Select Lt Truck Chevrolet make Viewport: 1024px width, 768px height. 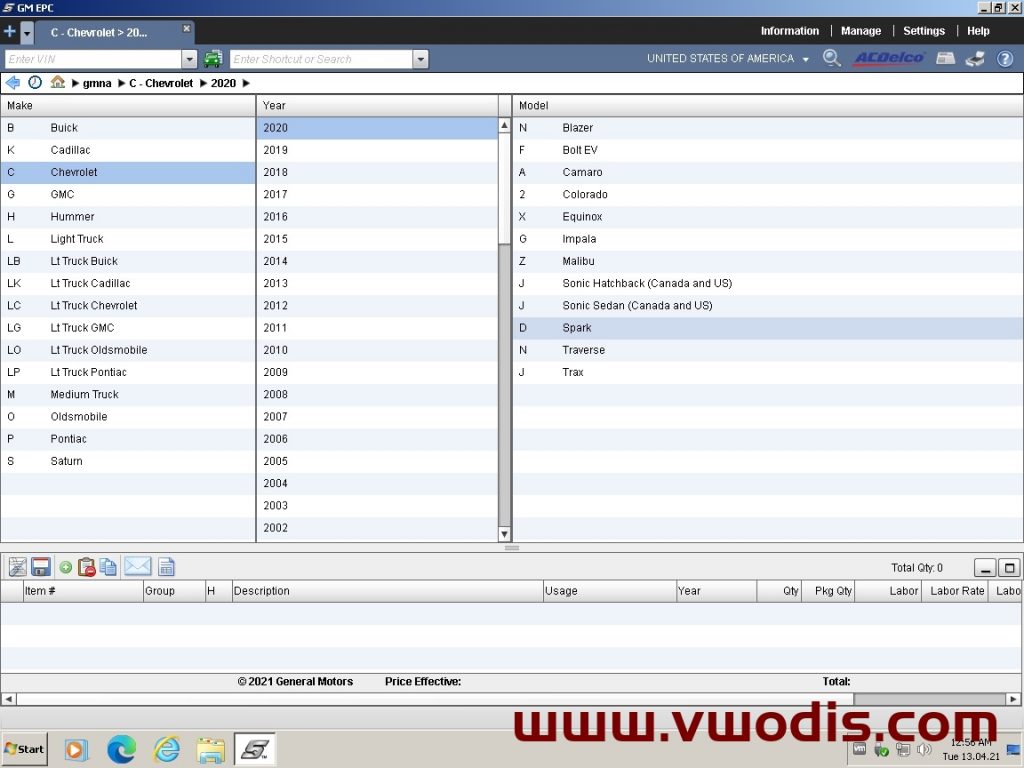[x=128, y=305]
